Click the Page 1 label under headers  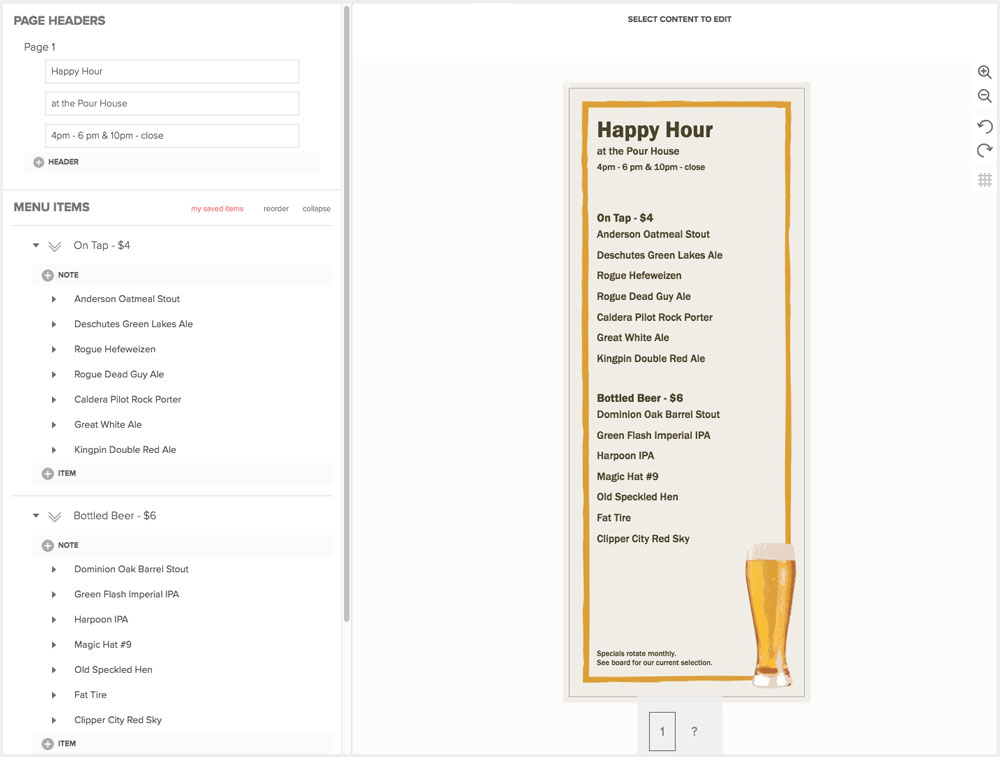pos(40,47)
